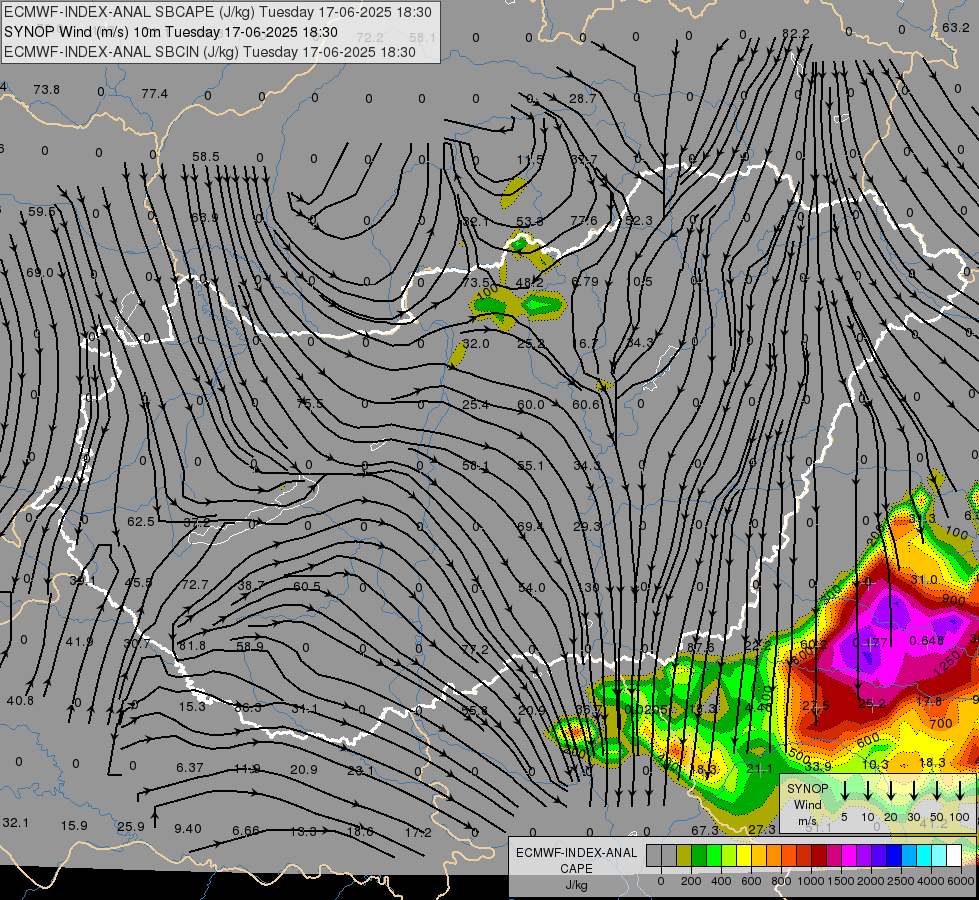Click the '77.2' grid value

tap(475, 650)
